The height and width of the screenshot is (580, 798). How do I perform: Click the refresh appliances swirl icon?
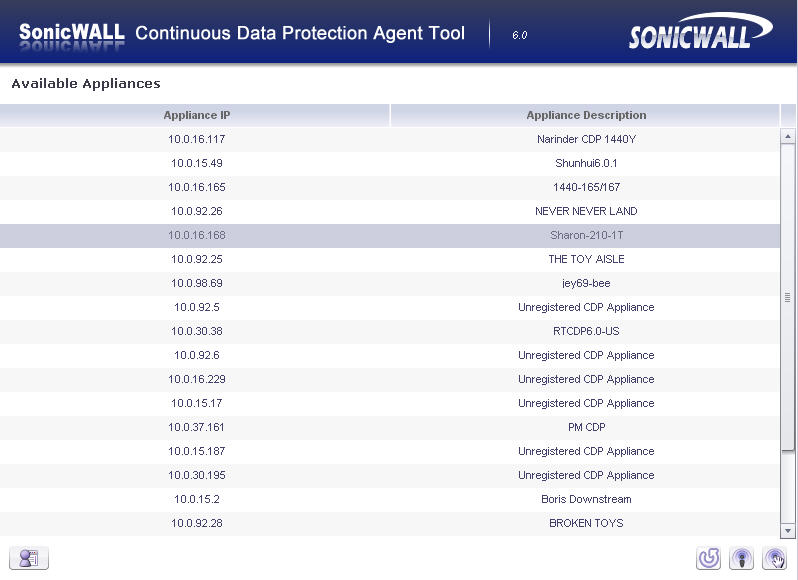(x=708, y=558)
